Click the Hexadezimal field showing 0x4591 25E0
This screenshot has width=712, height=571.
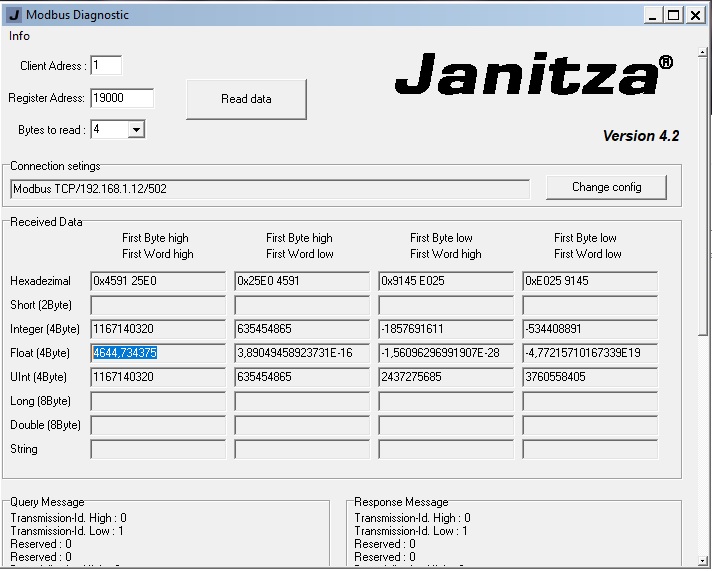click(x=158, y=281)
